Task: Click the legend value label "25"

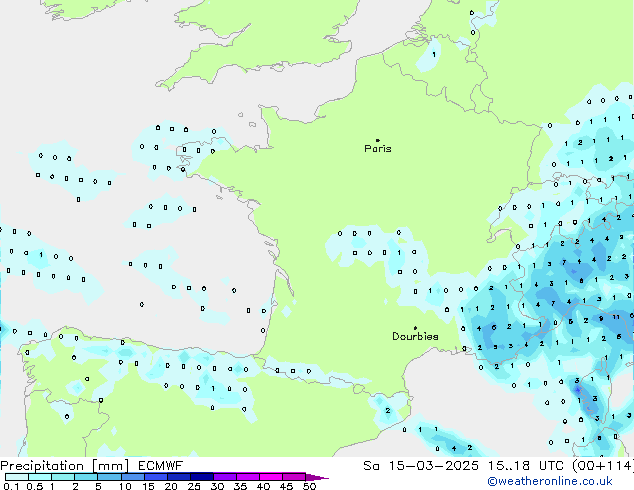Action: (194, 486)
